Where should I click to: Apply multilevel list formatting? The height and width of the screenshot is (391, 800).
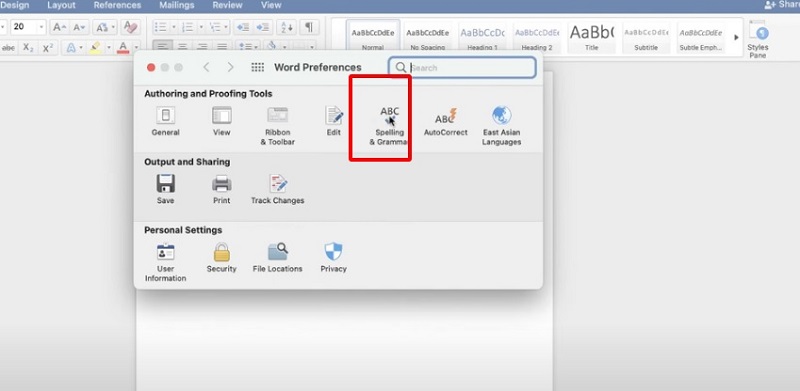pos(216,27)
